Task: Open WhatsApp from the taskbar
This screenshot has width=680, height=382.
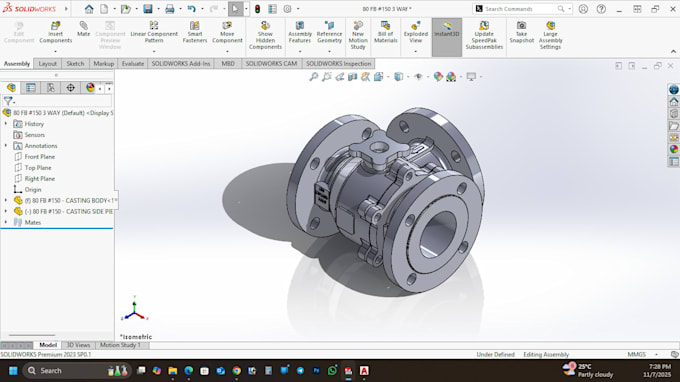Action: [332, 371]
